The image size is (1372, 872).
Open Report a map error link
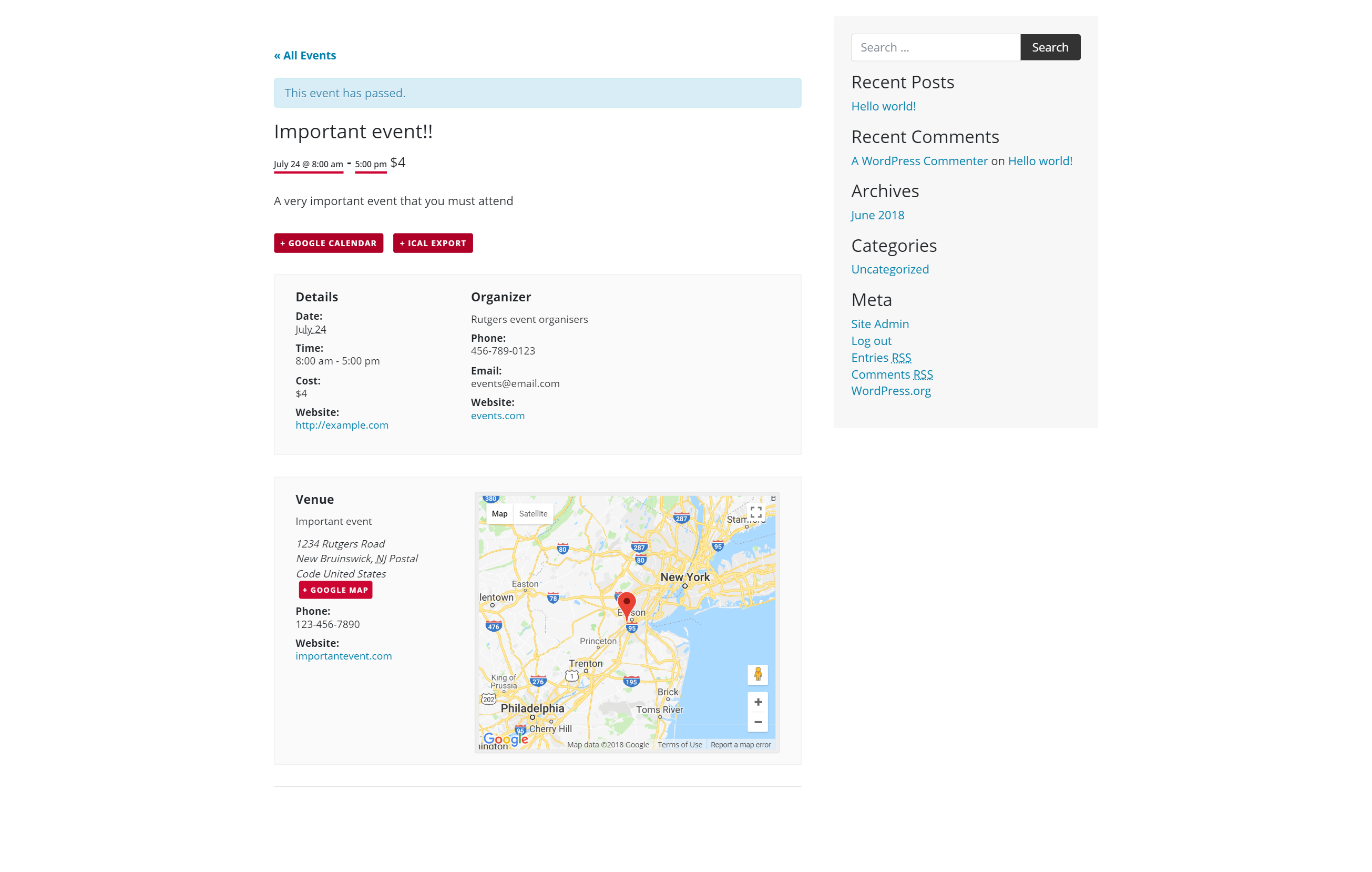[x=740, y=745]
